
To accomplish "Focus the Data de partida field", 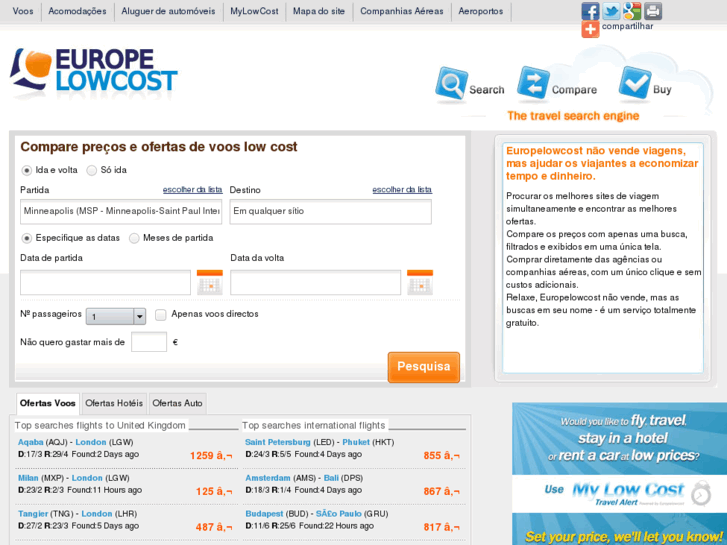I will (105, 282).
